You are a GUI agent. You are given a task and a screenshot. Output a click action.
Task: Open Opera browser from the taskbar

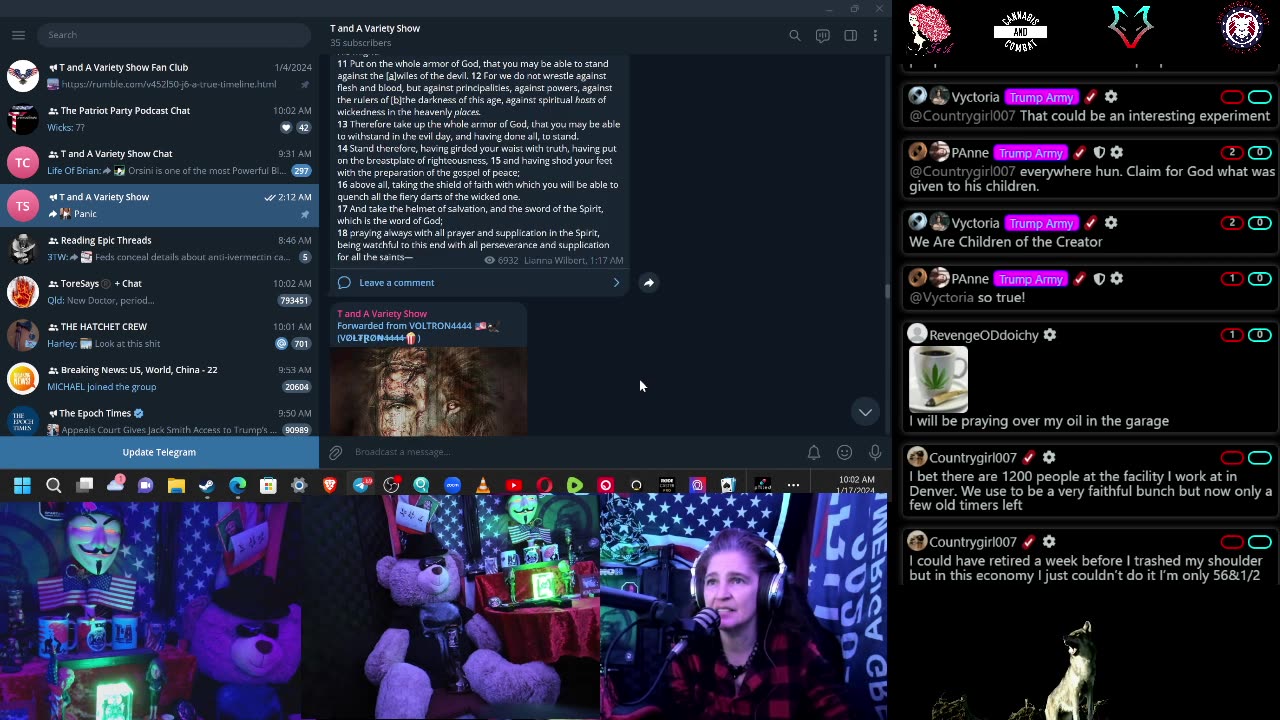[x=544, y=485]
